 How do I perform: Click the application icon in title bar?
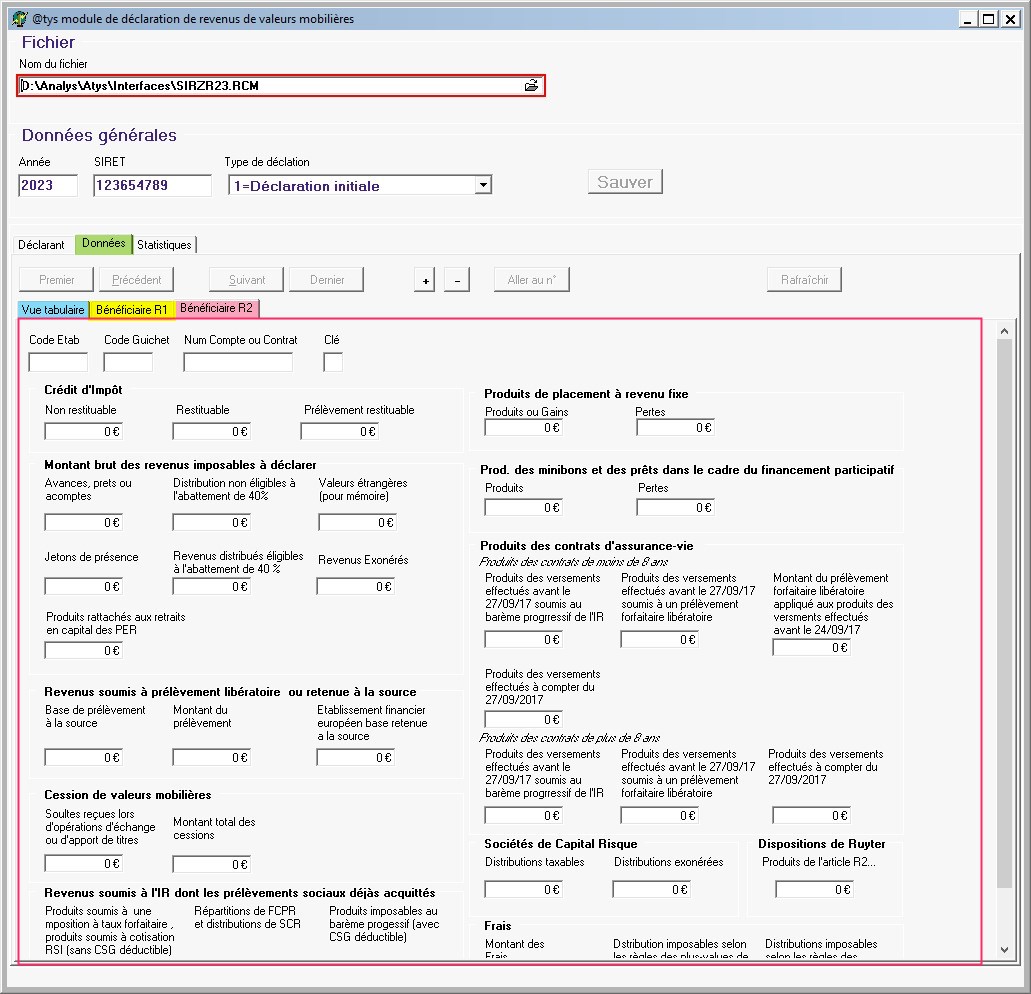[x=18, y=19]
